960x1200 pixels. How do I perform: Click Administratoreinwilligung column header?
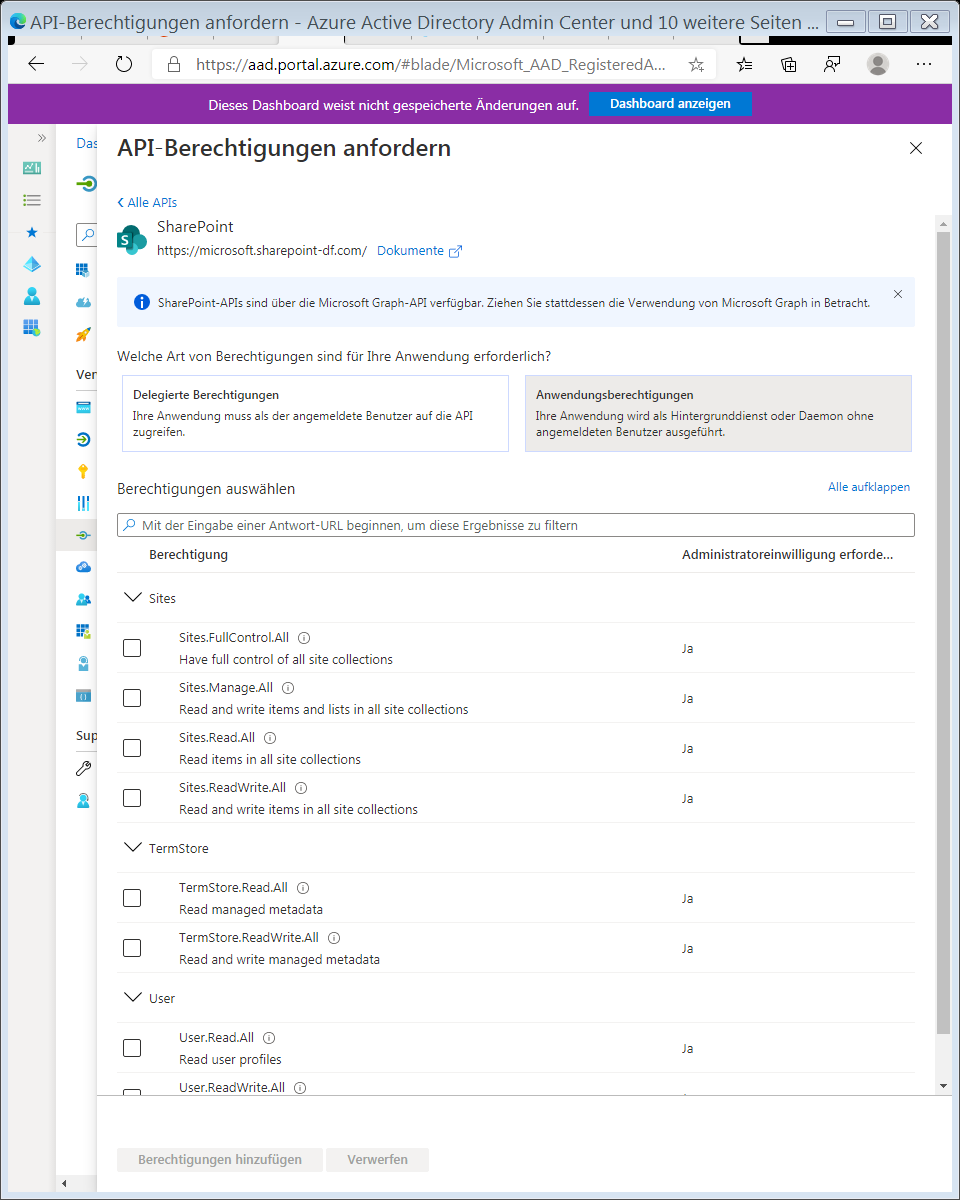787,554
